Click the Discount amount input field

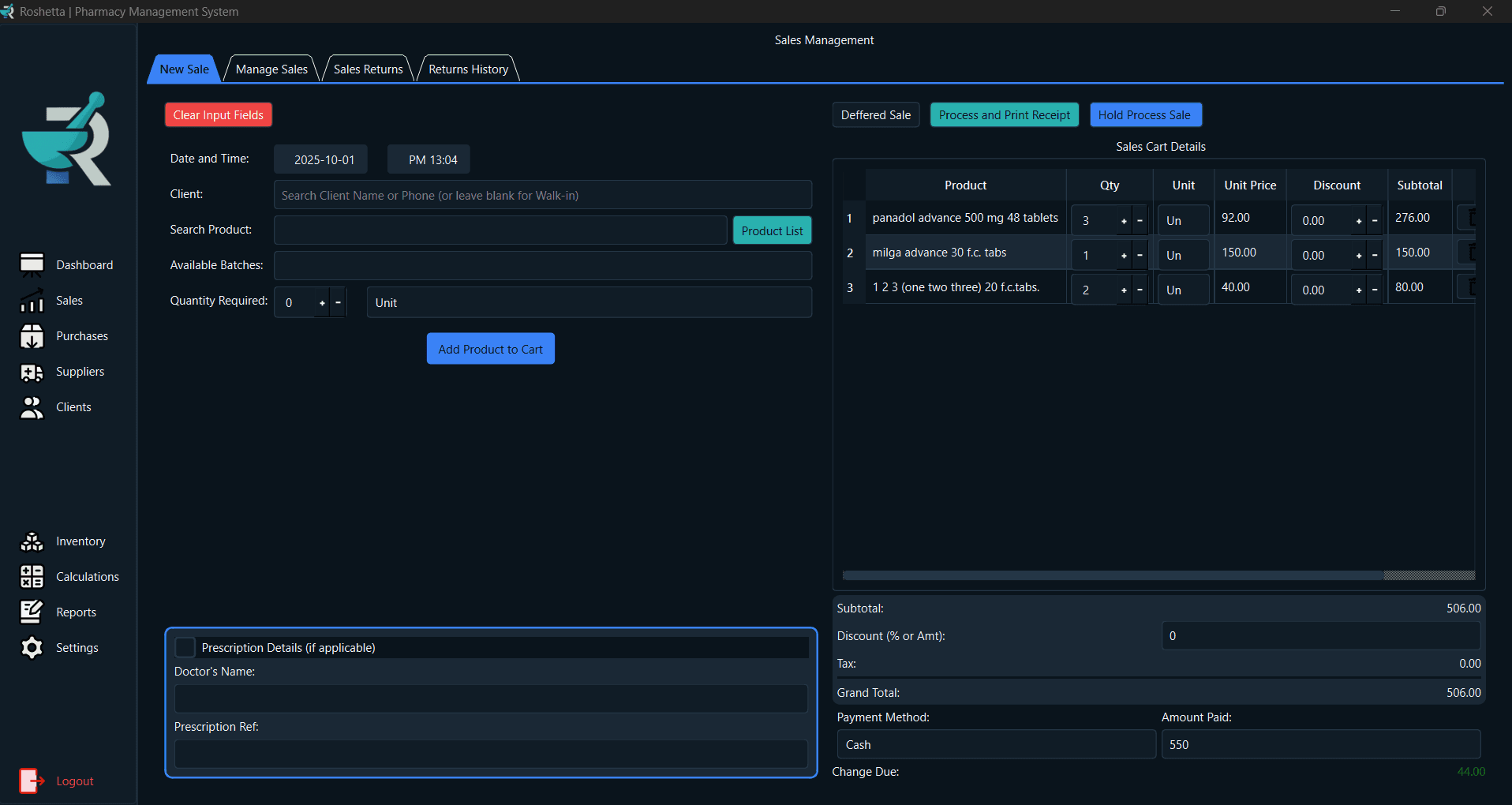pos(1319,635)
